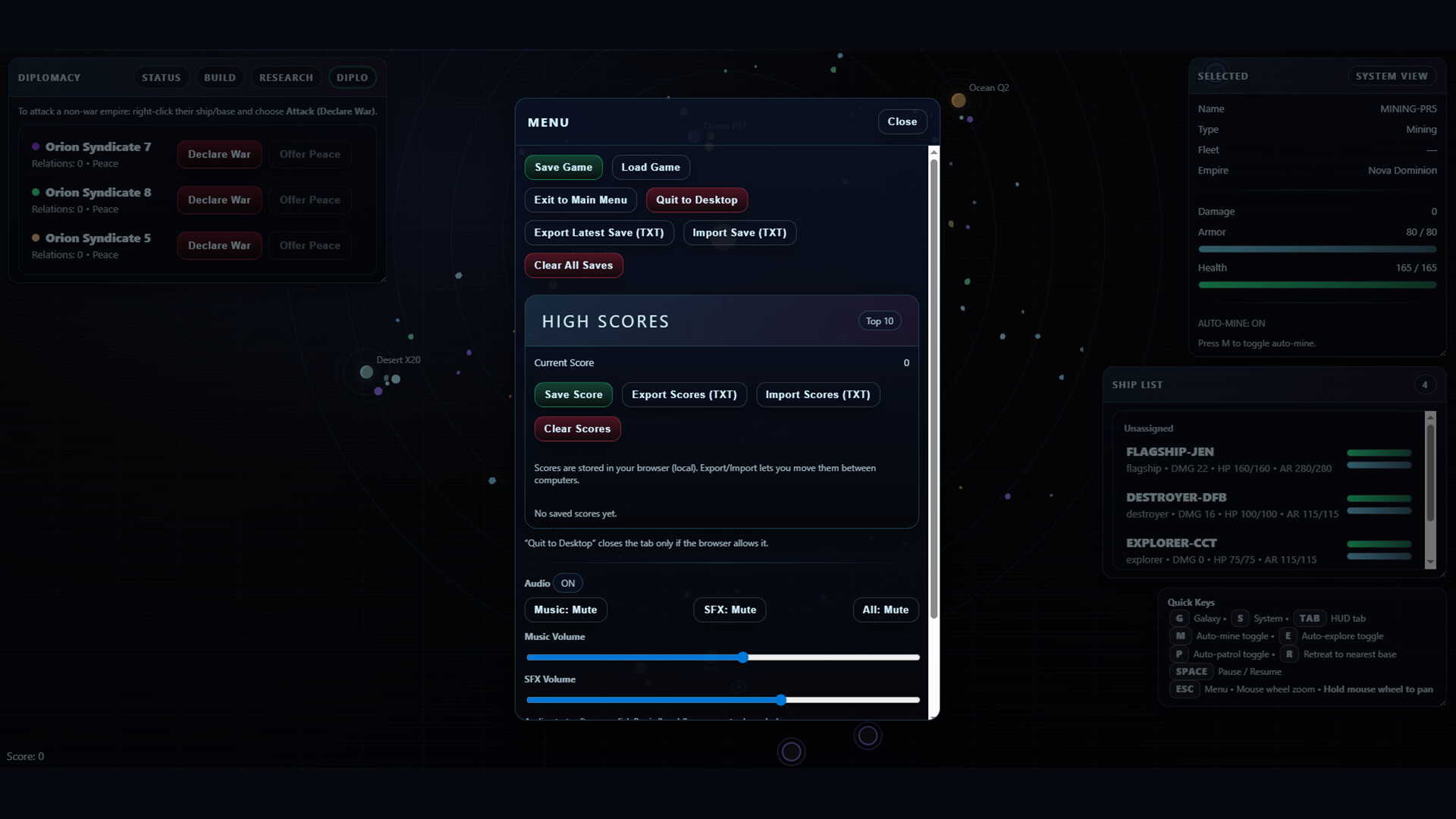Toggle SFX: Mute button
The height and width of the screenshot is (819, 1456).
click(x=730, y=610)
